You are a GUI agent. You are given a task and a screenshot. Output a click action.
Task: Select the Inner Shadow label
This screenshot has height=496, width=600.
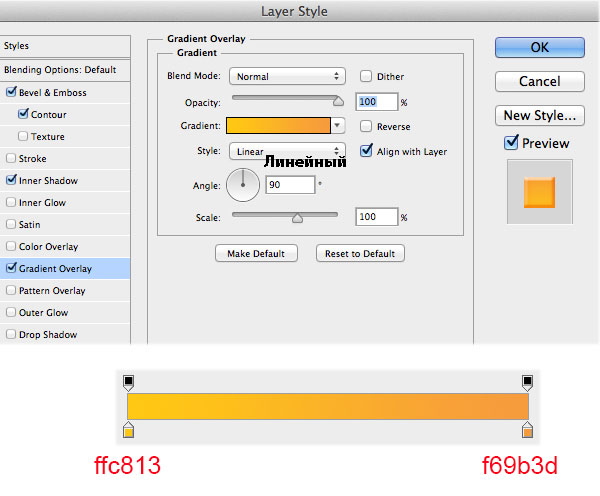(48, 181)
